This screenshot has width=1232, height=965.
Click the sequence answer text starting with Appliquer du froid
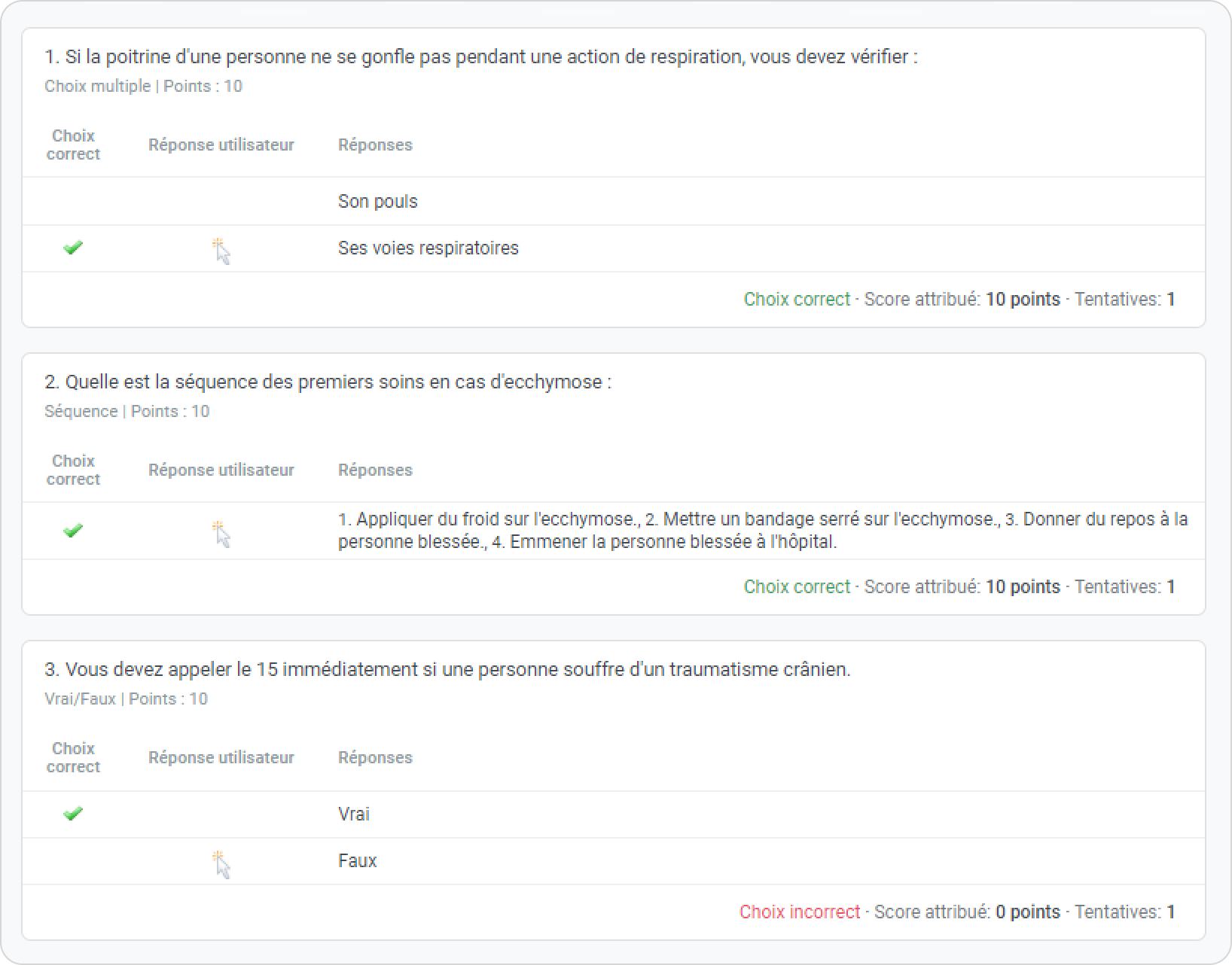point(762,530)
